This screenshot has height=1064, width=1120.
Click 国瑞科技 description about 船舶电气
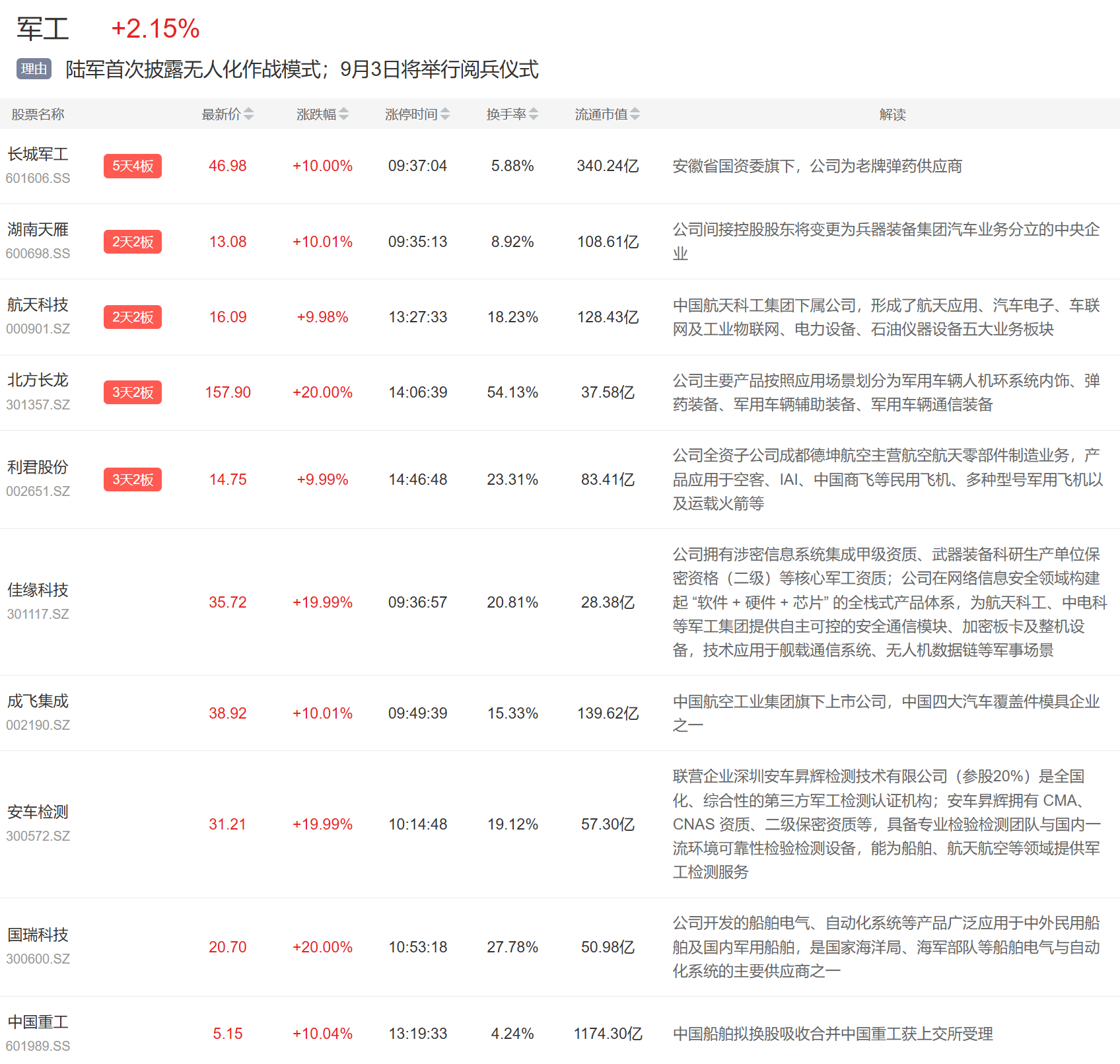(886, 947)
